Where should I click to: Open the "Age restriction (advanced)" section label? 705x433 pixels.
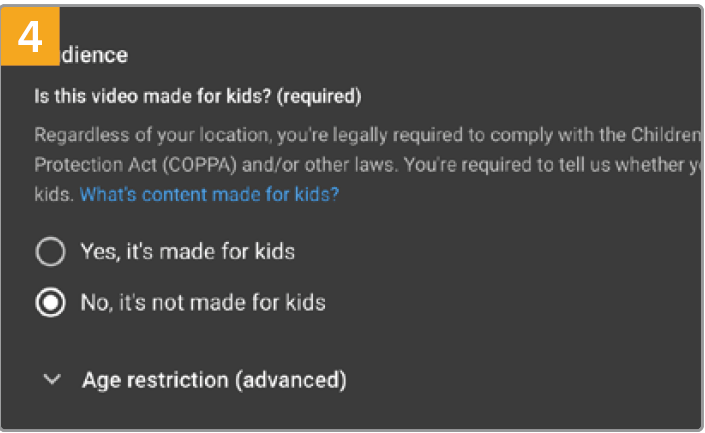[214, 380]
